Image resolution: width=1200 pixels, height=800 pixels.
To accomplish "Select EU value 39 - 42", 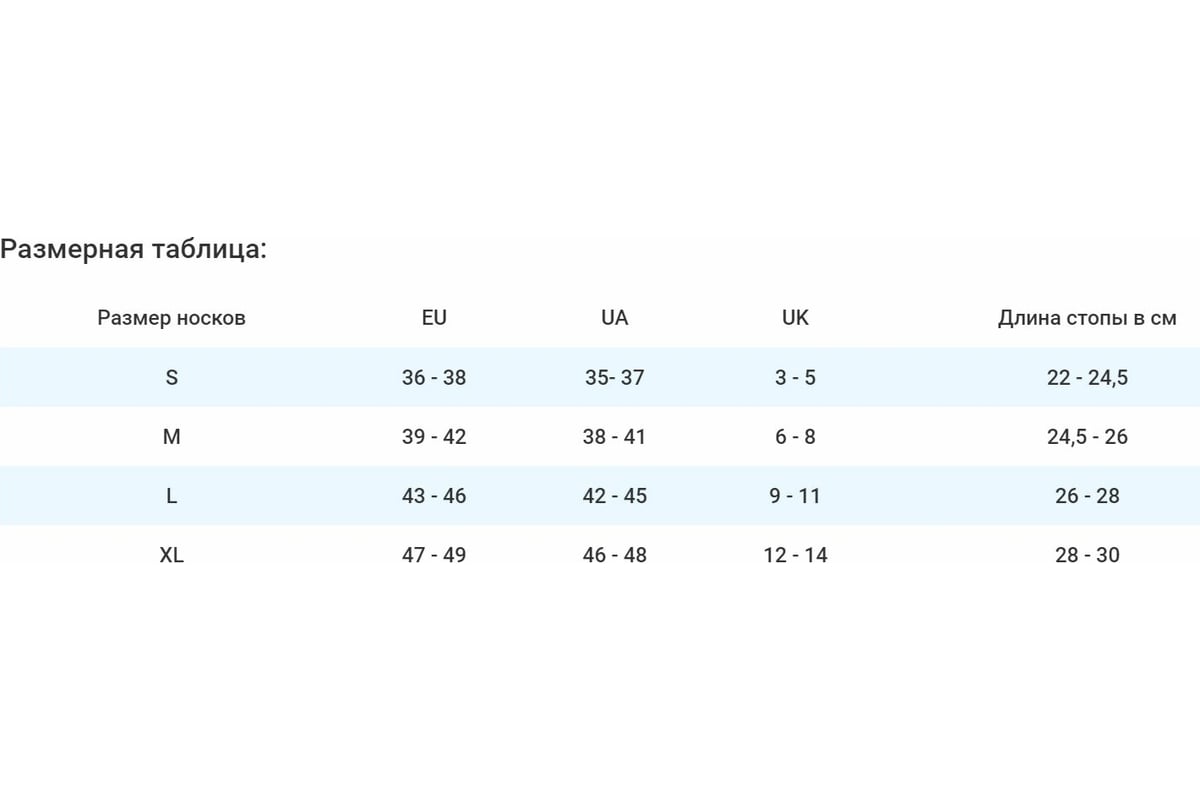I will (434, 436).
